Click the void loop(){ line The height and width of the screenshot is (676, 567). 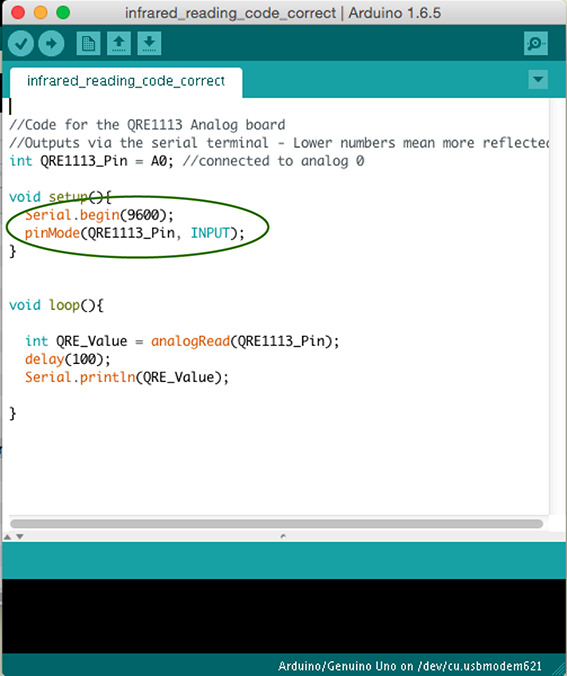click(x=56, y=306)
